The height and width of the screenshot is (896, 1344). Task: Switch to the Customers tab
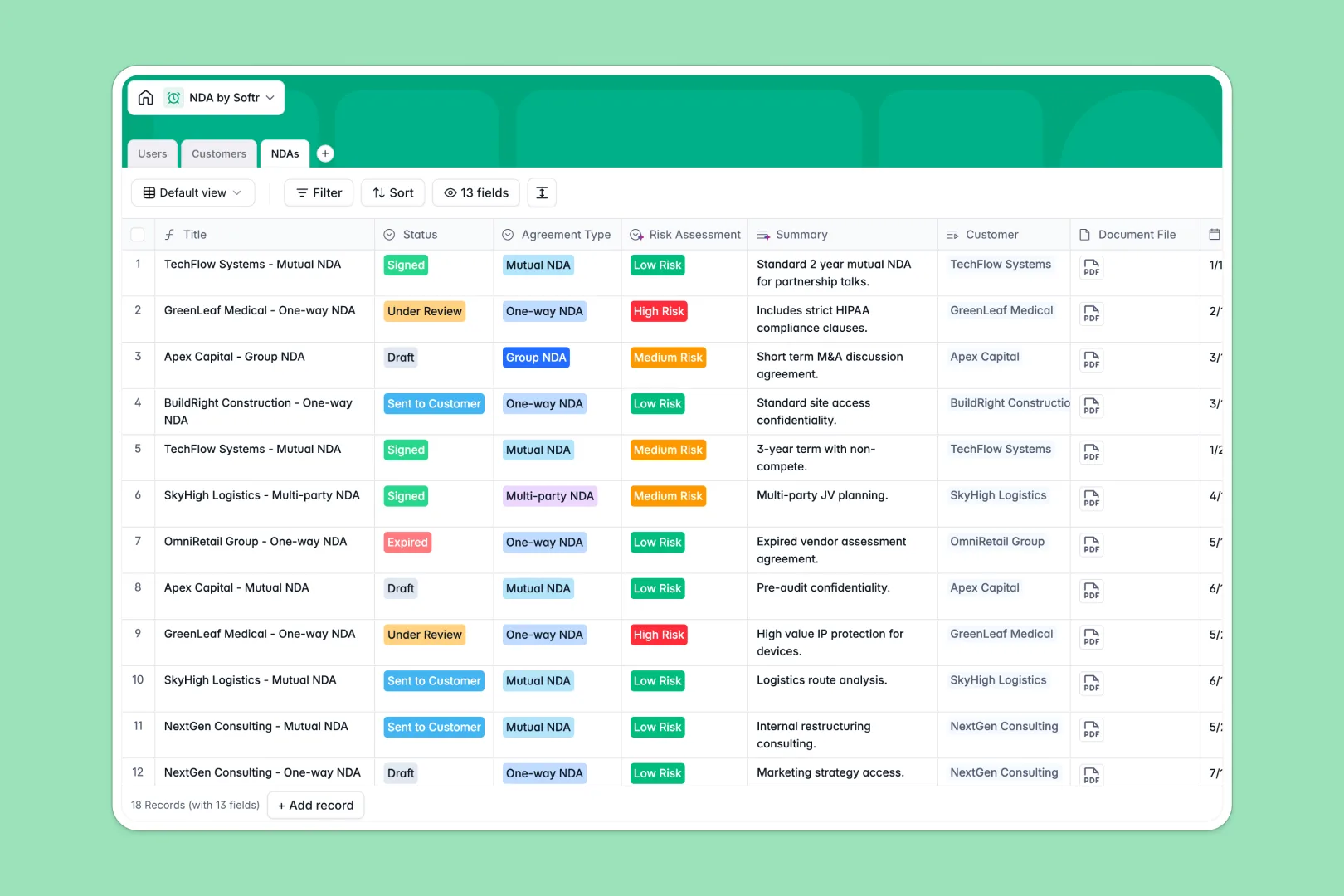[x=219, y=154]
